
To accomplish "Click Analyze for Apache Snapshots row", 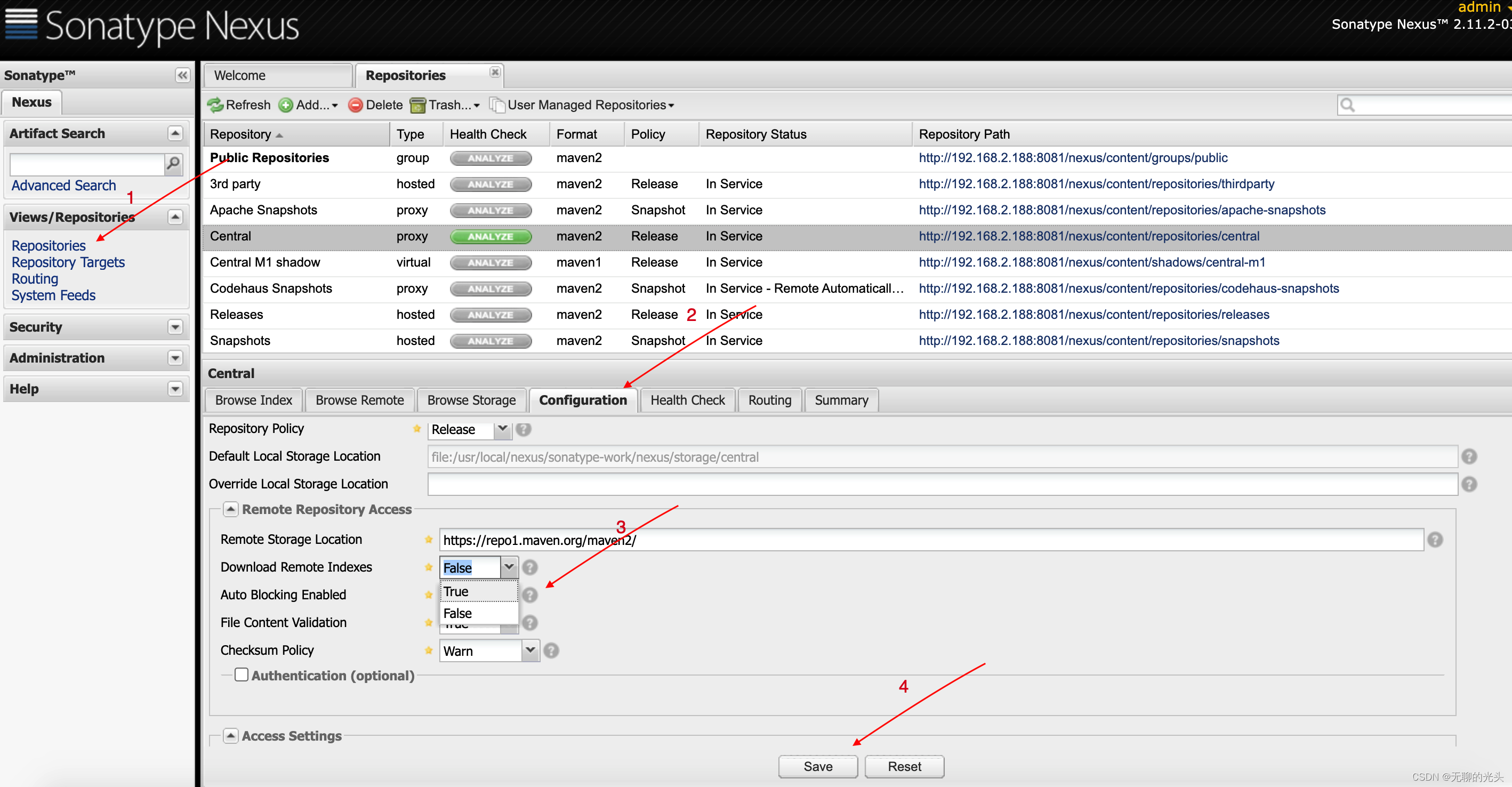I will point(490,211).
